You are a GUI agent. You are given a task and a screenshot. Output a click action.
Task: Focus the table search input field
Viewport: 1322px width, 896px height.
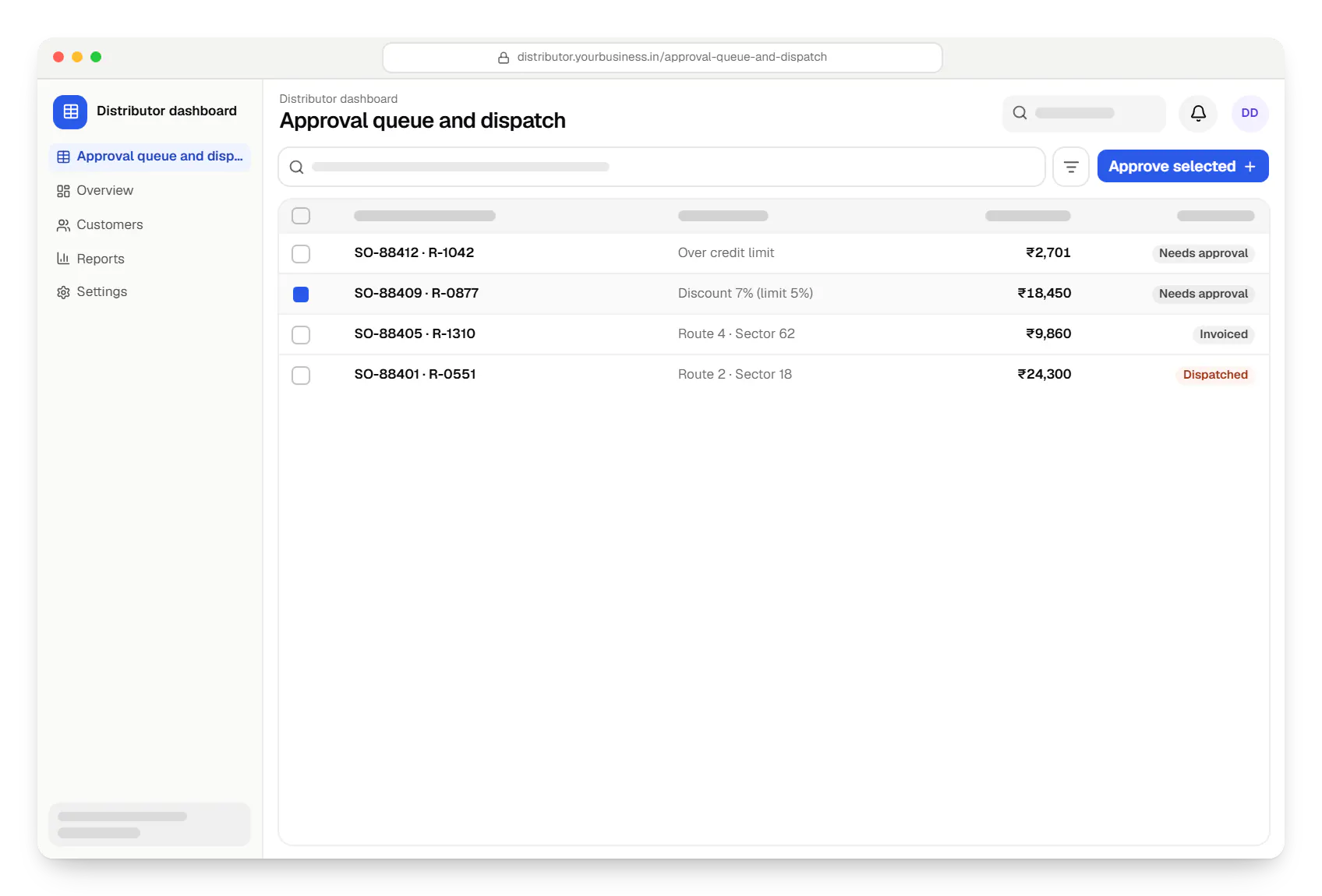(661, 167)
